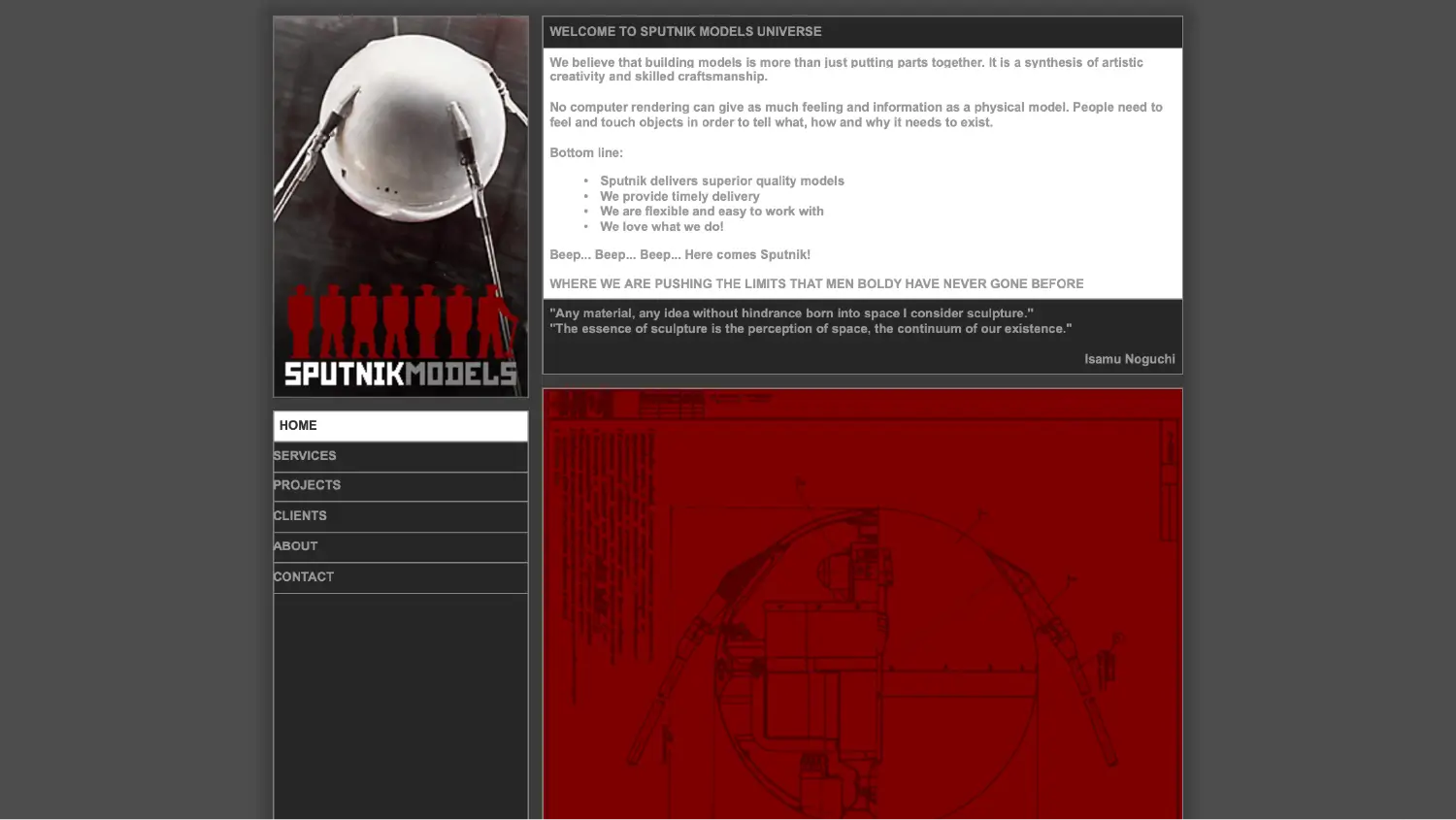1456x820 pixels.
Task: Click the 'Bottom line:' text
Action: click(586, 153)
